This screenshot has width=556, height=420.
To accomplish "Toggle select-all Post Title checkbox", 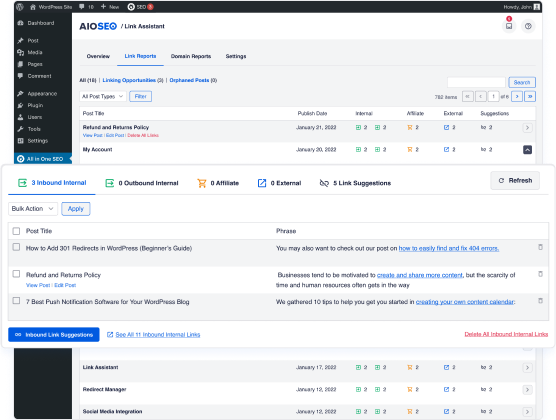I will (x=16, y=231).
